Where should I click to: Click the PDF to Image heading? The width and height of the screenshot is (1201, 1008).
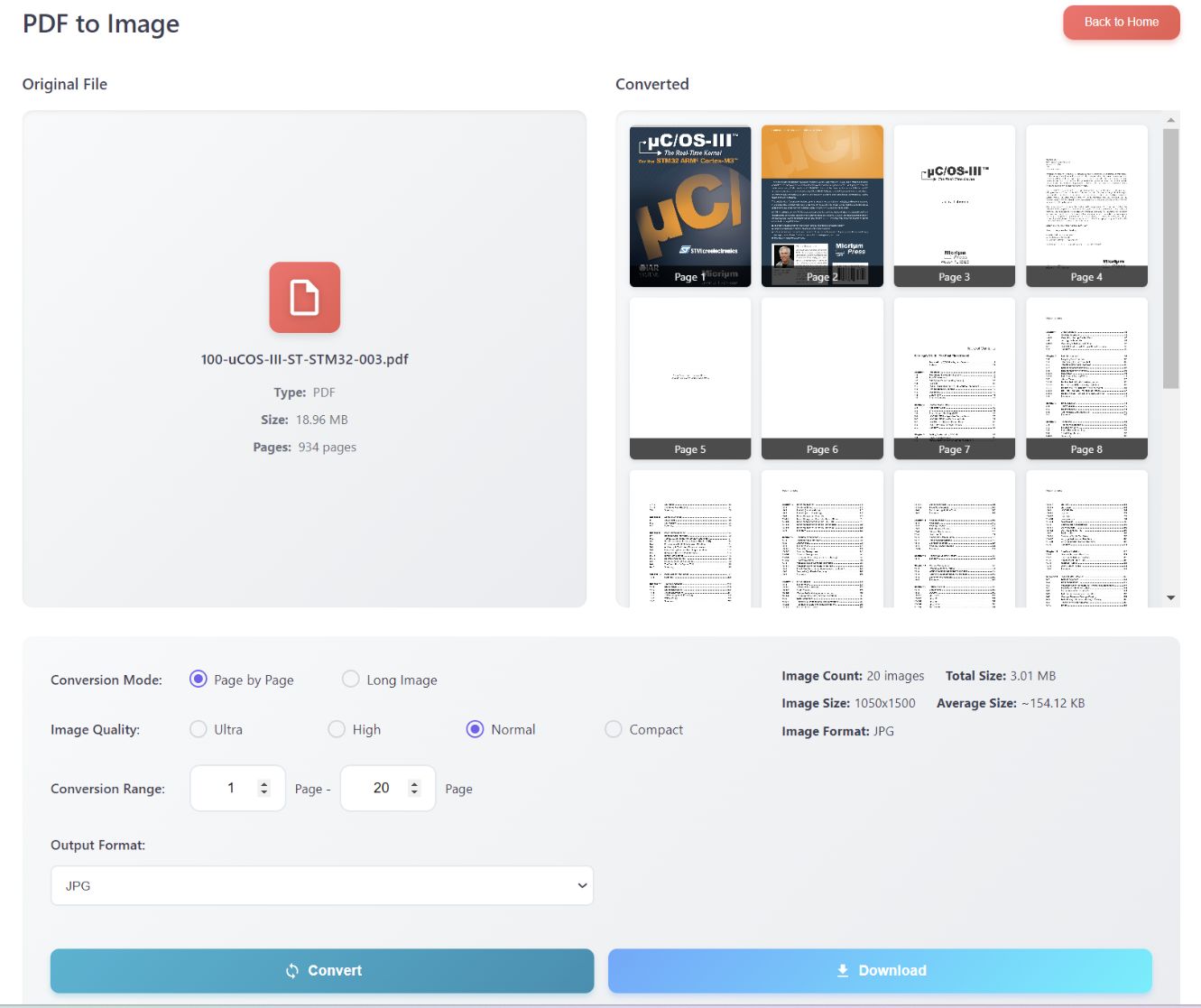coord(101,23)
